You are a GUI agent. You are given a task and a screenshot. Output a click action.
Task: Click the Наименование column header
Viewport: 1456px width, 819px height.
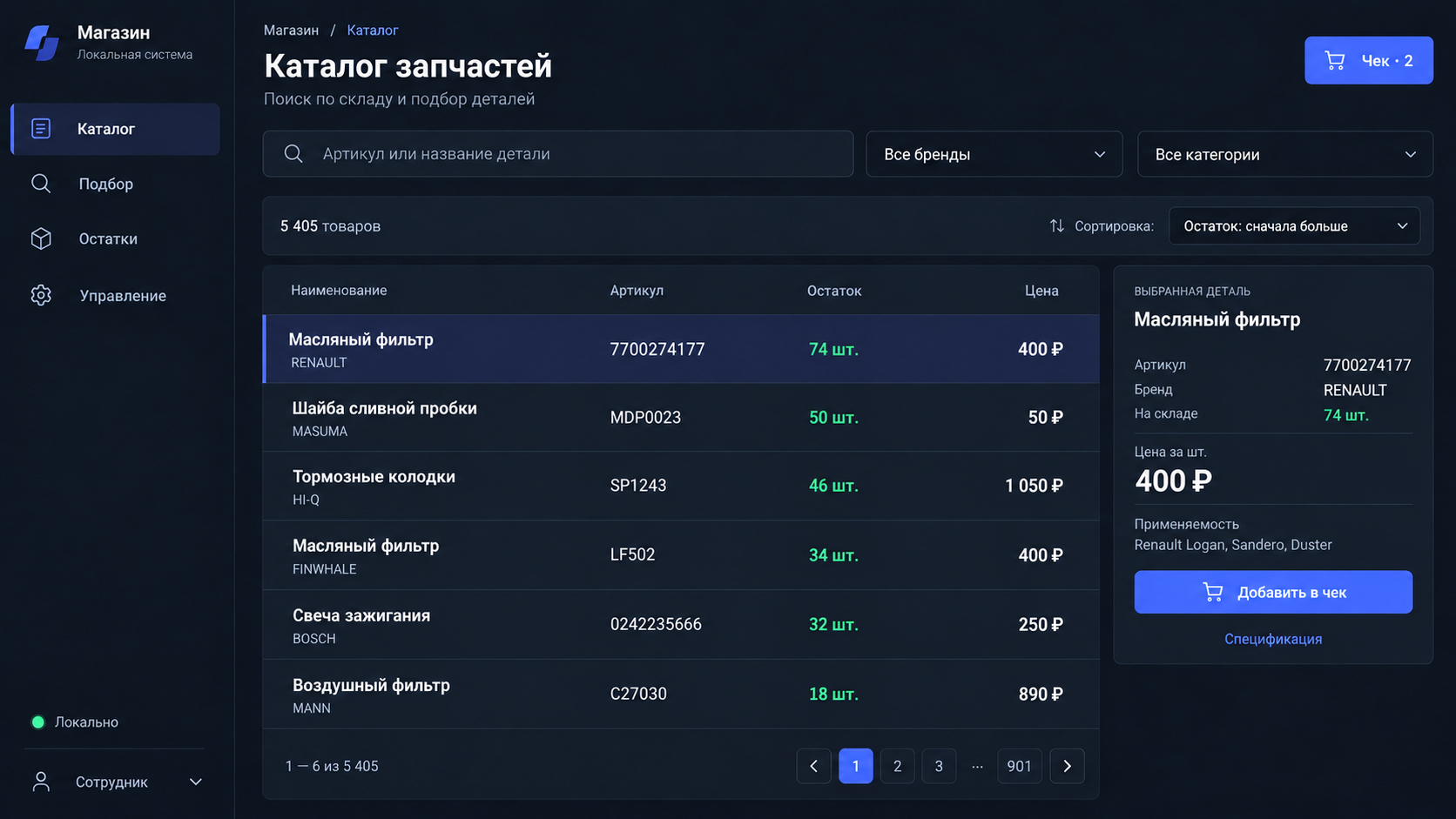coord(339,291)
